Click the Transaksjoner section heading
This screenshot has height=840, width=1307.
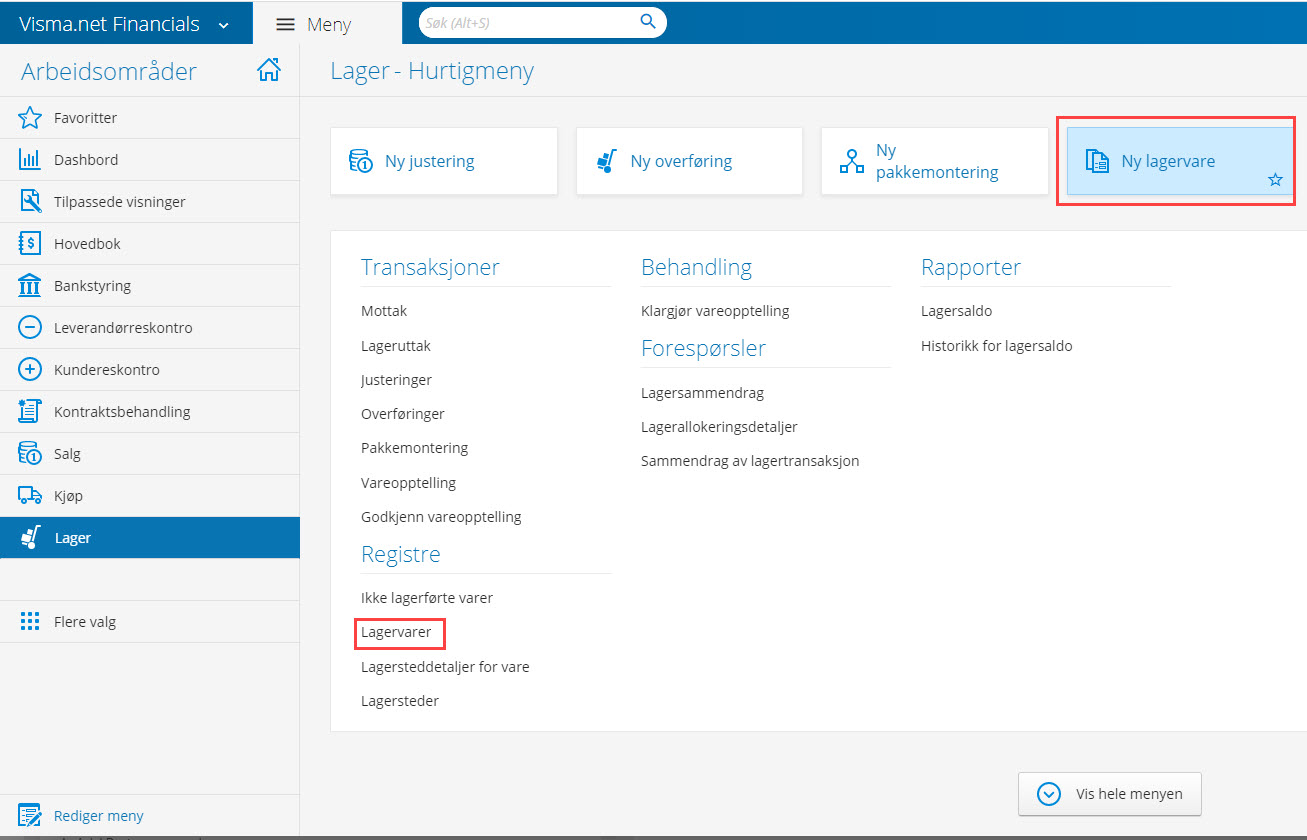pos(430,267)
